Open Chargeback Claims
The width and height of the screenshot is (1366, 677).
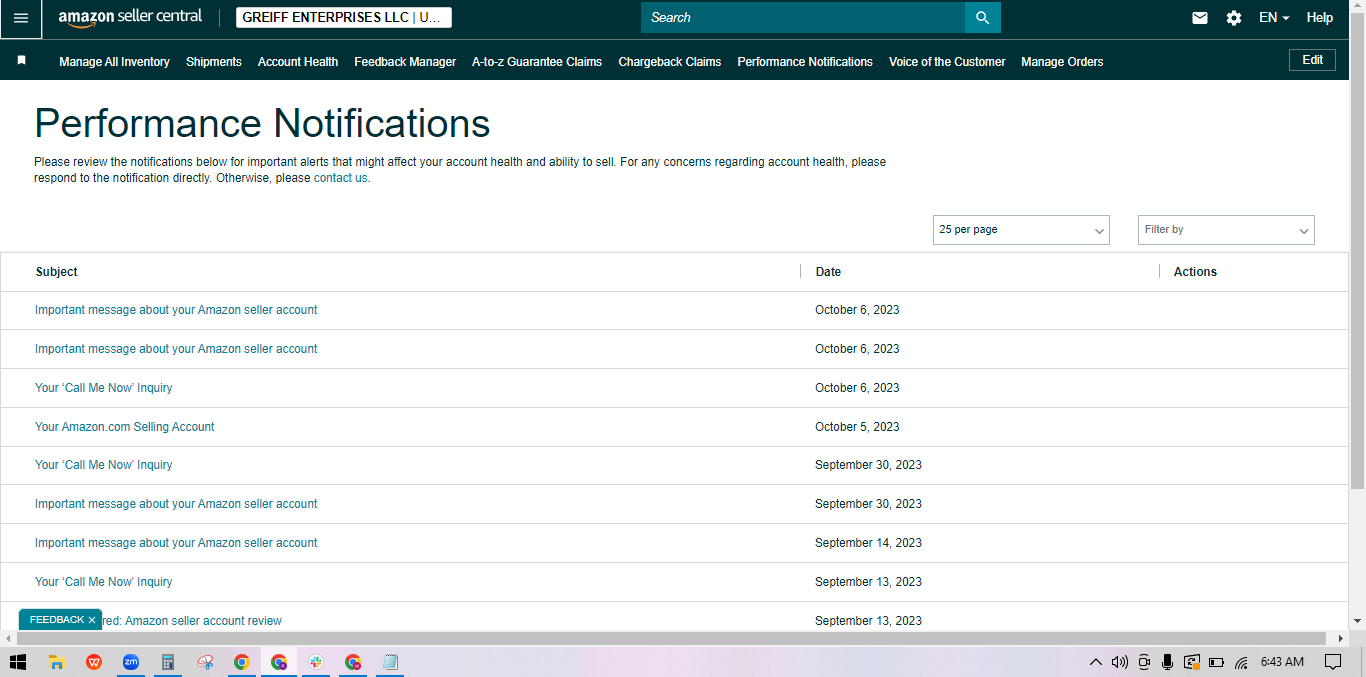click(x=670, y=62)
